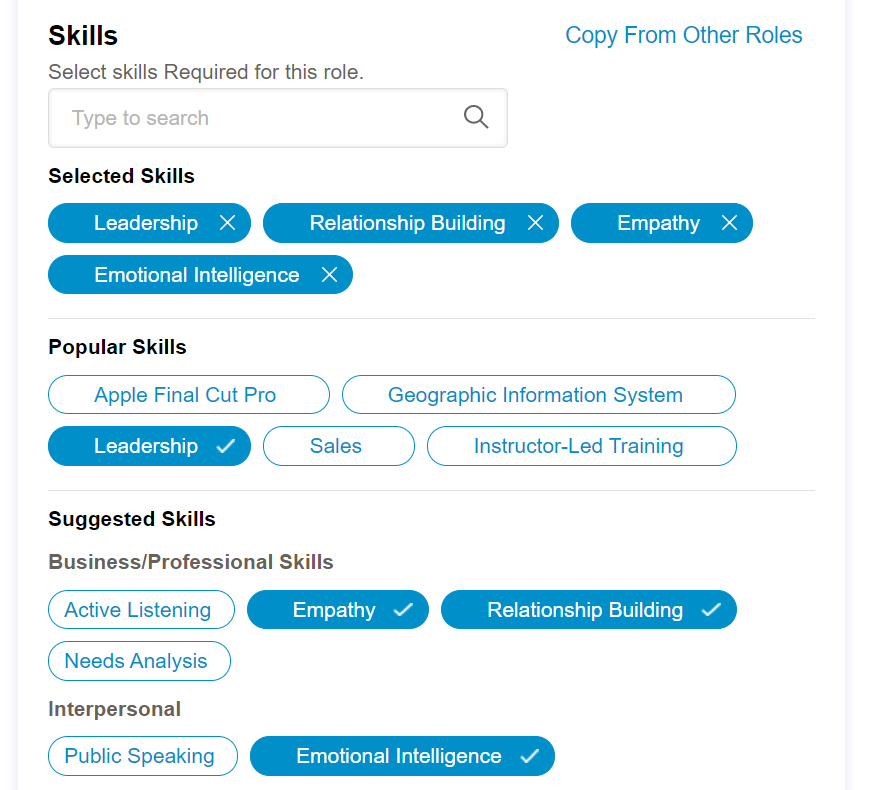Screen dimensions: 880x790
Task: Click the checkmark on Empathy suggested skill
Action: coord(404,609)
